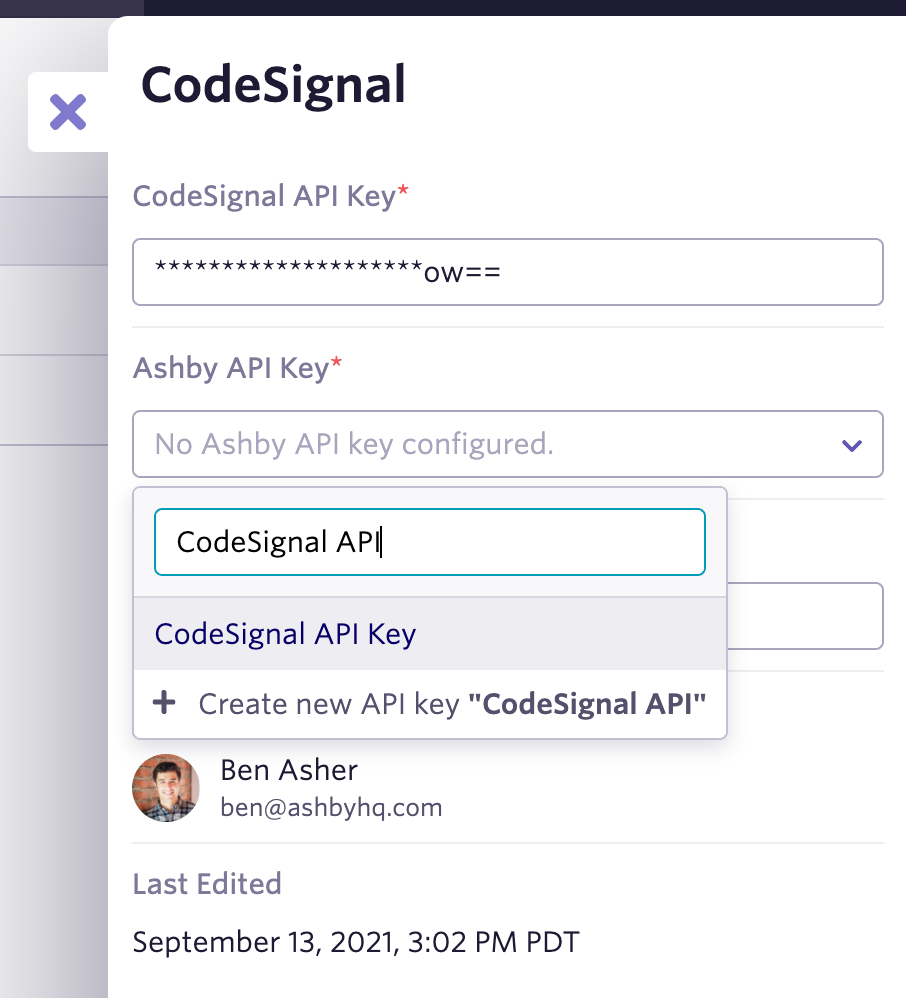
Task: Click the "Last Edited" label
Action: pos(207,884)
